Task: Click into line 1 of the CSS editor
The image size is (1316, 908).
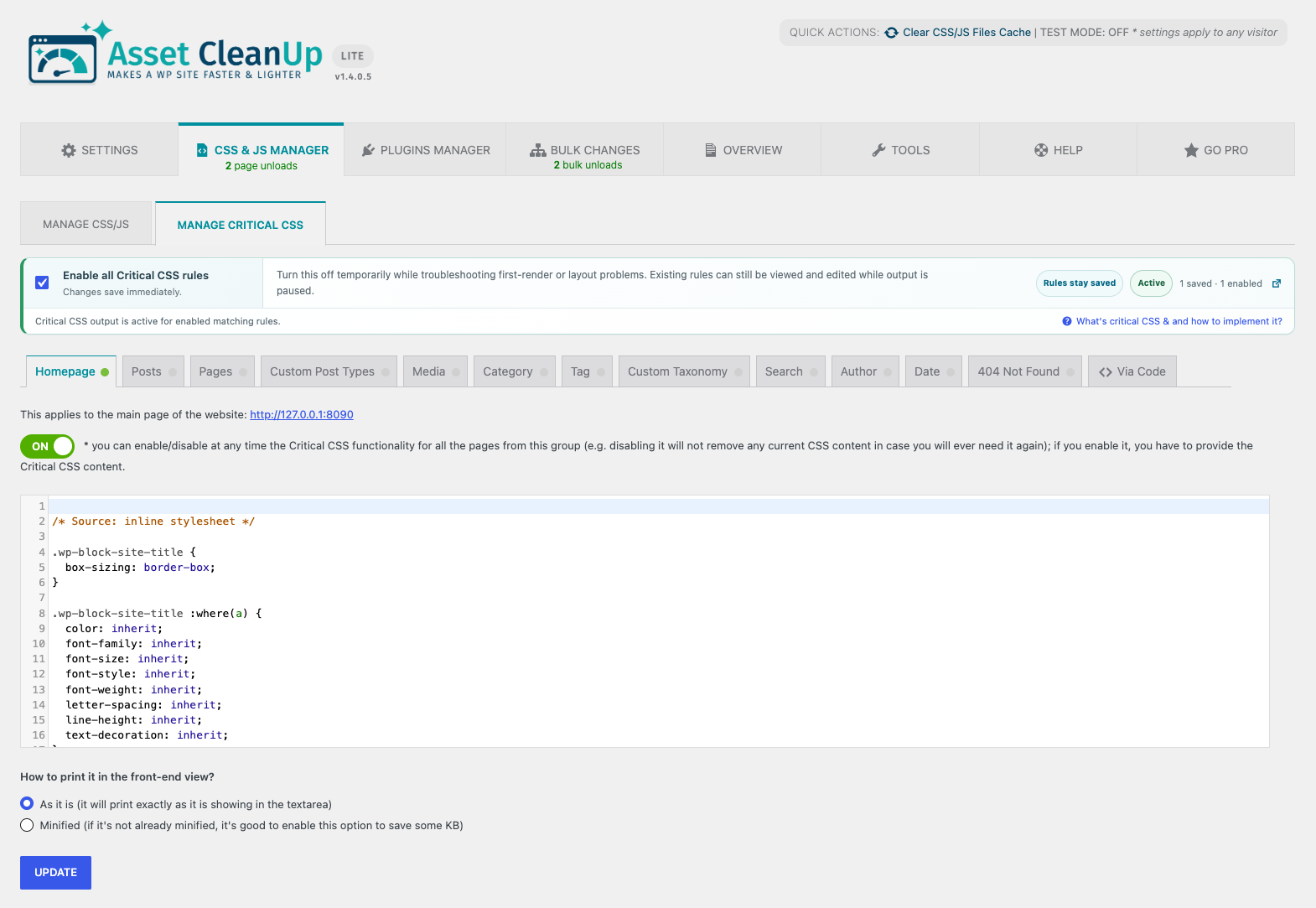Action: (x=659, y=506)
